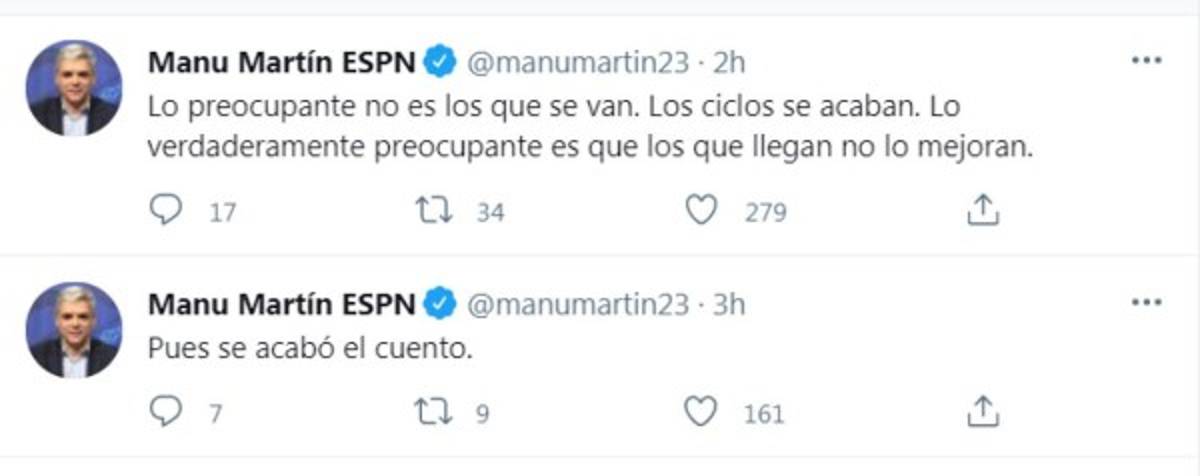The width and height of the screenshot is (1200, 476).
Task: Open more options on the 3h tweet
Action: [x=1146, y=302]
